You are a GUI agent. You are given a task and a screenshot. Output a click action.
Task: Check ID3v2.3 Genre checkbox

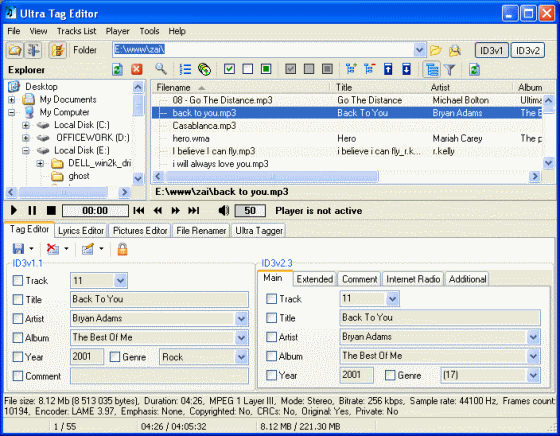[x=390, y=375]
